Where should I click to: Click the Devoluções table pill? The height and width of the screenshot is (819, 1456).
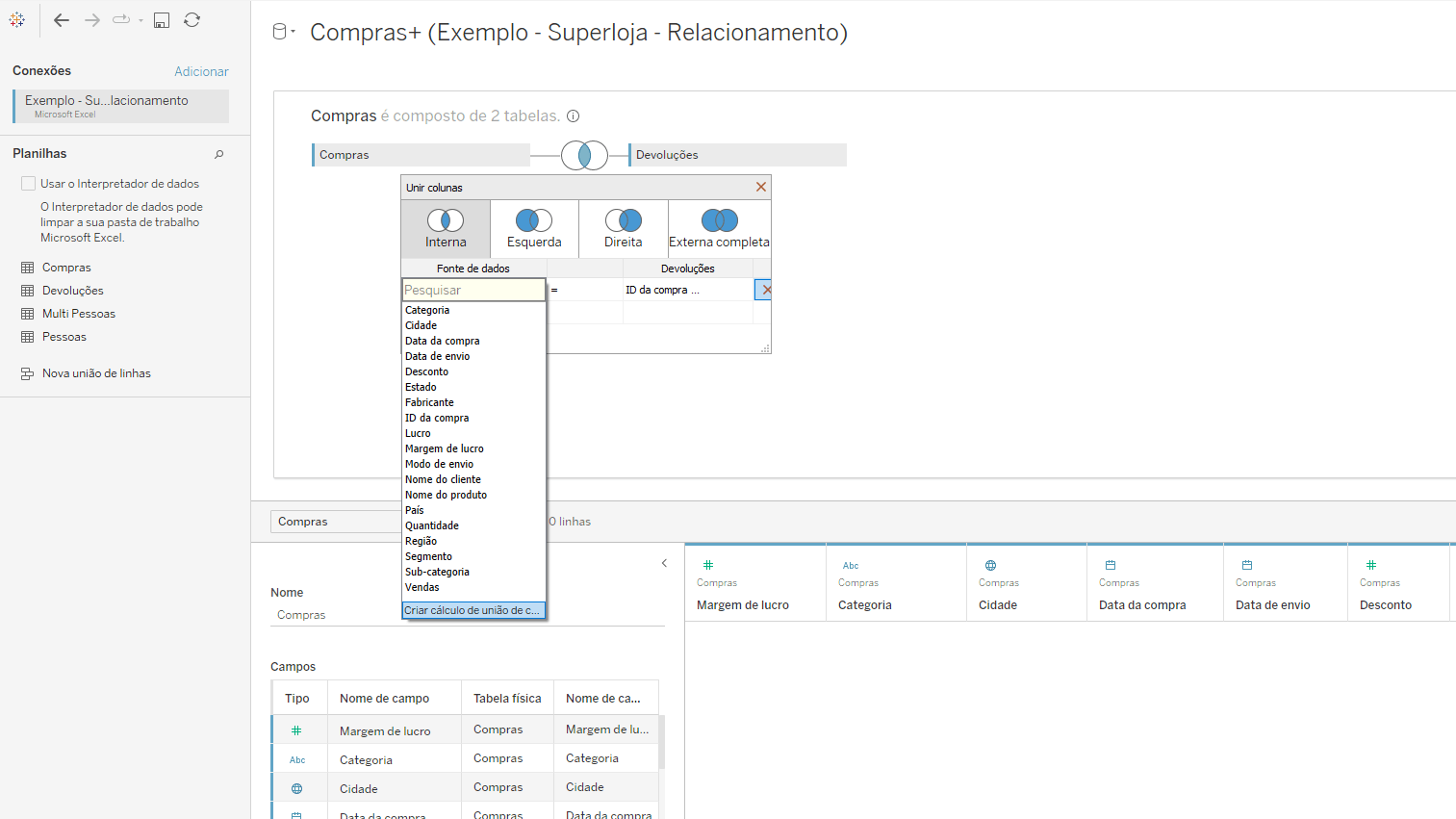point(738,155)
